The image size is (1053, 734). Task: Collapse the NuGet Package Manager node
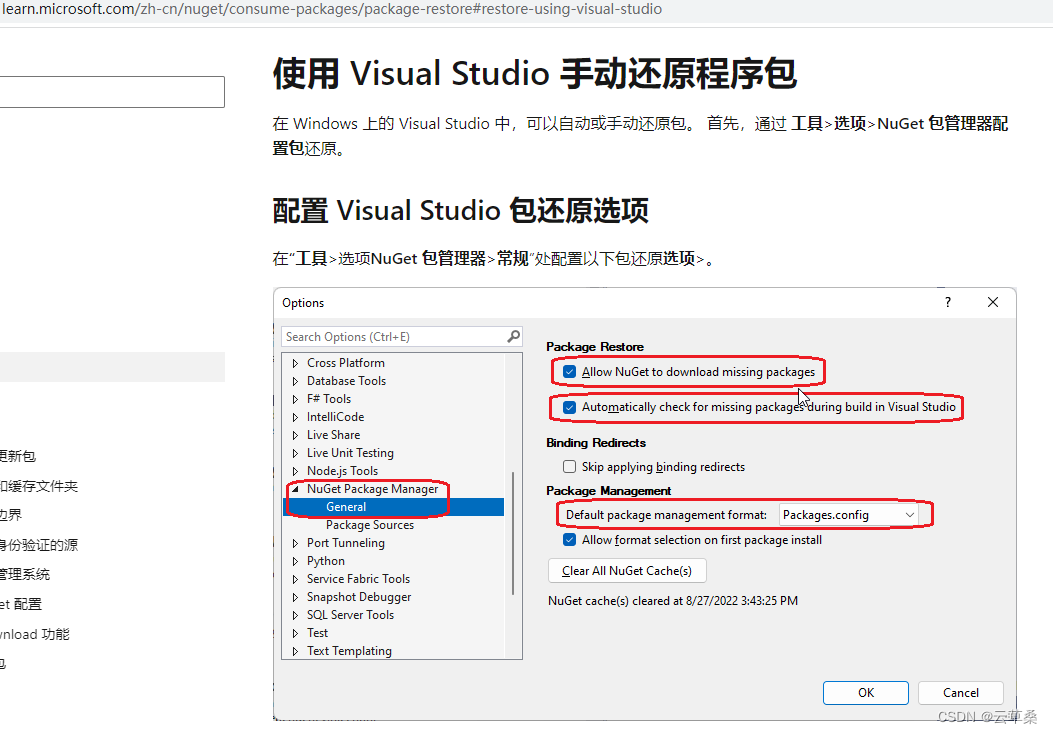[x=294, y=488]
